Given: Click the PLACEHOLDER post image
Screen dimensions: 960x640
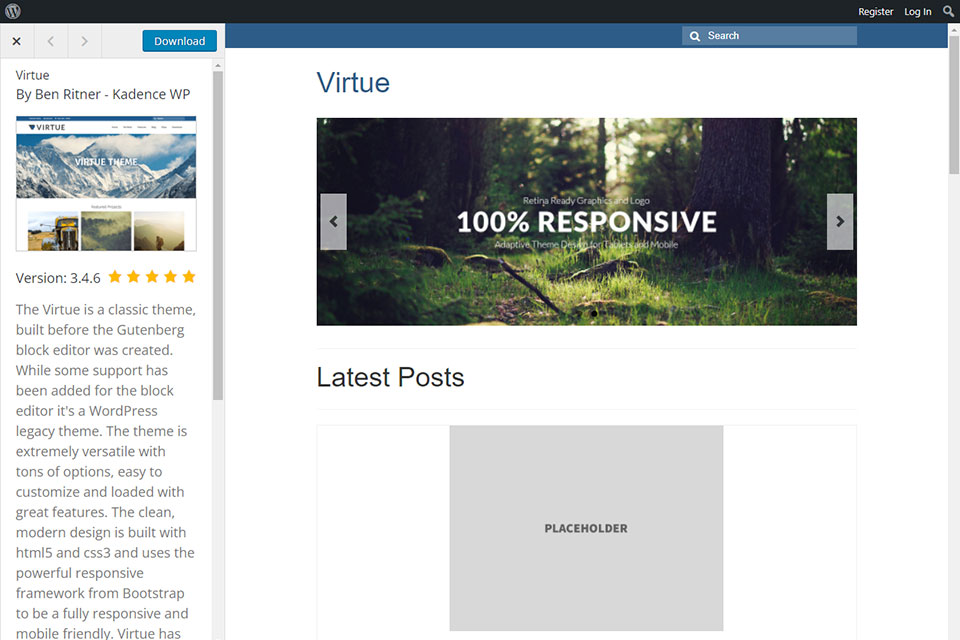Looking at the screenshot, I should [586, 528].
